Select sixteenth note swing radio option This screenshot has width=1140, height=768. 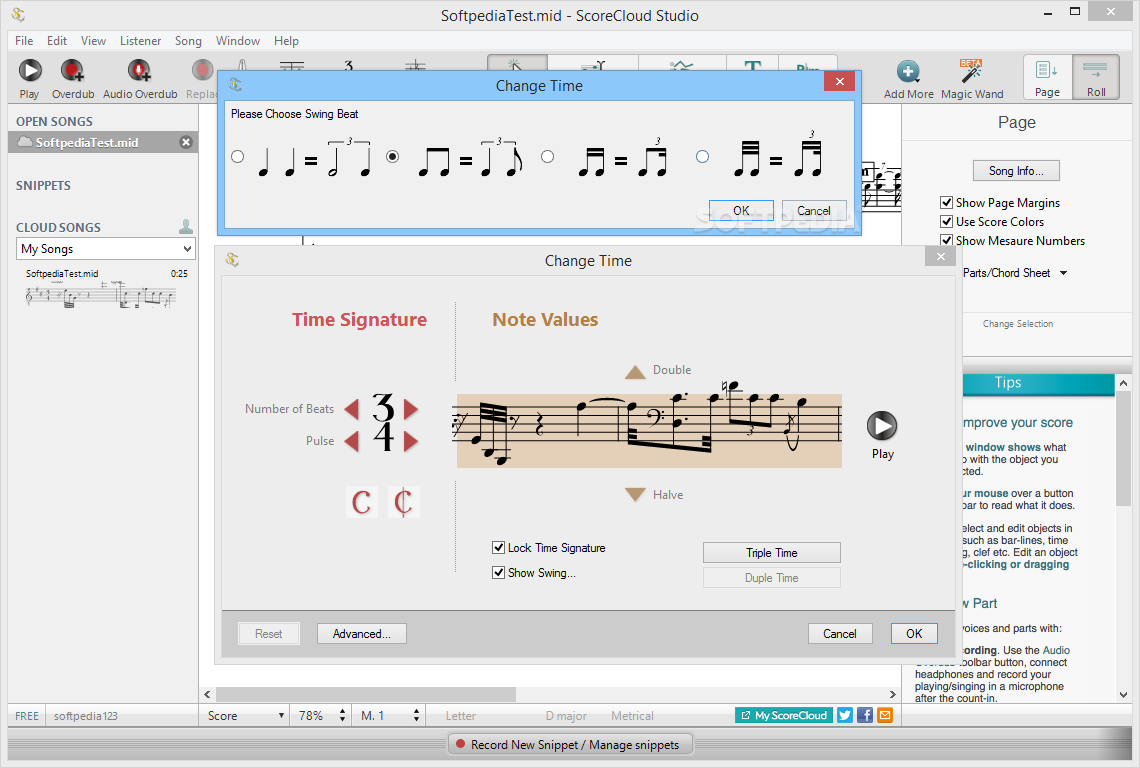547,156
